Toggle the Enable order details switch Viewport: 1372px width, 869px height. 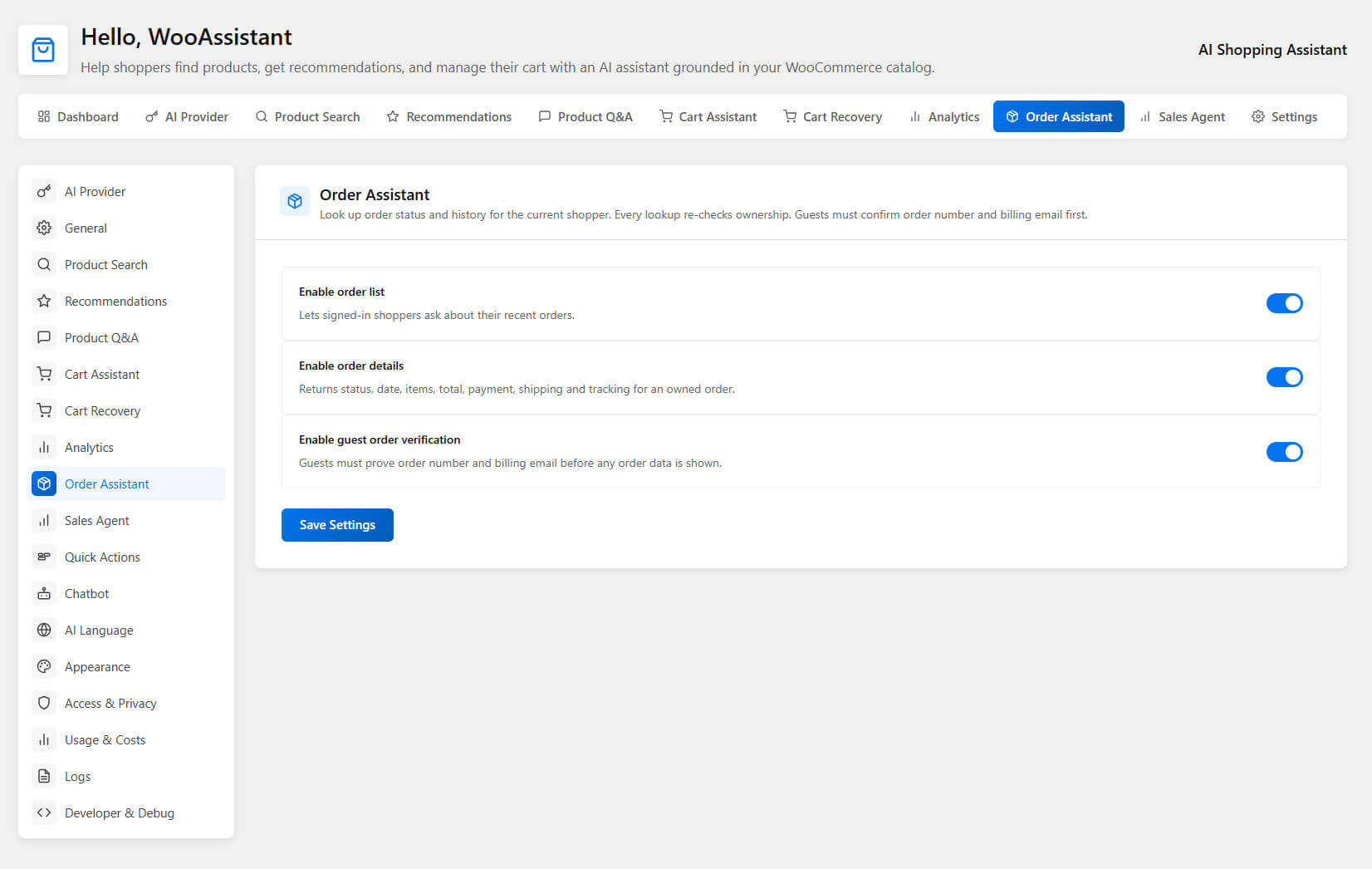click(1284, 377)
